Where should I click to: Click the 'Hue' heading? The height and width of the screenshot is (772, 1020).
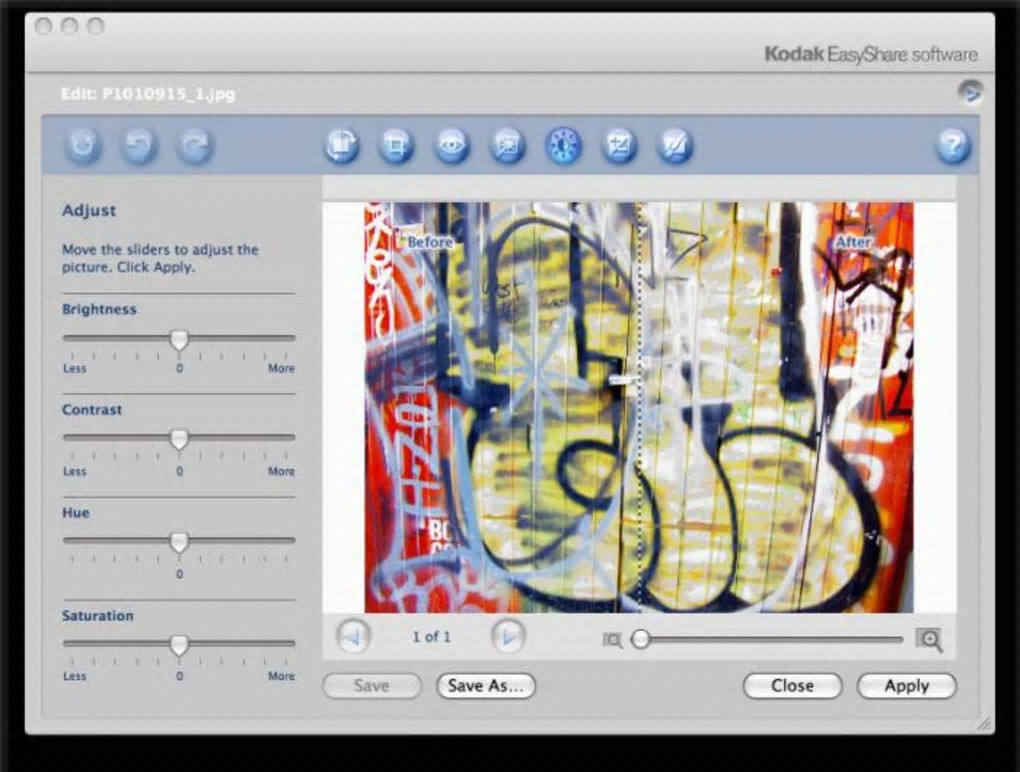tap(75, 512)
